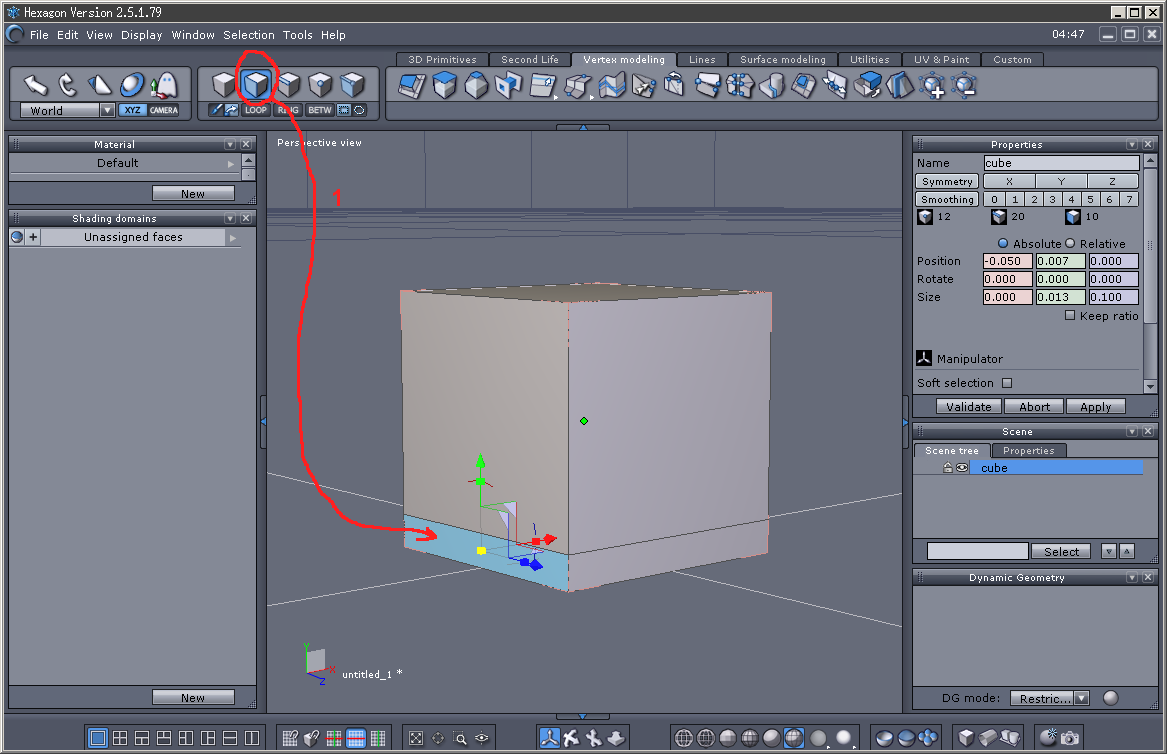The image size is (1167, 754).
Task: Open the World coordinate system dropdown
Action: pyautogui.click(x=107, y=110)
